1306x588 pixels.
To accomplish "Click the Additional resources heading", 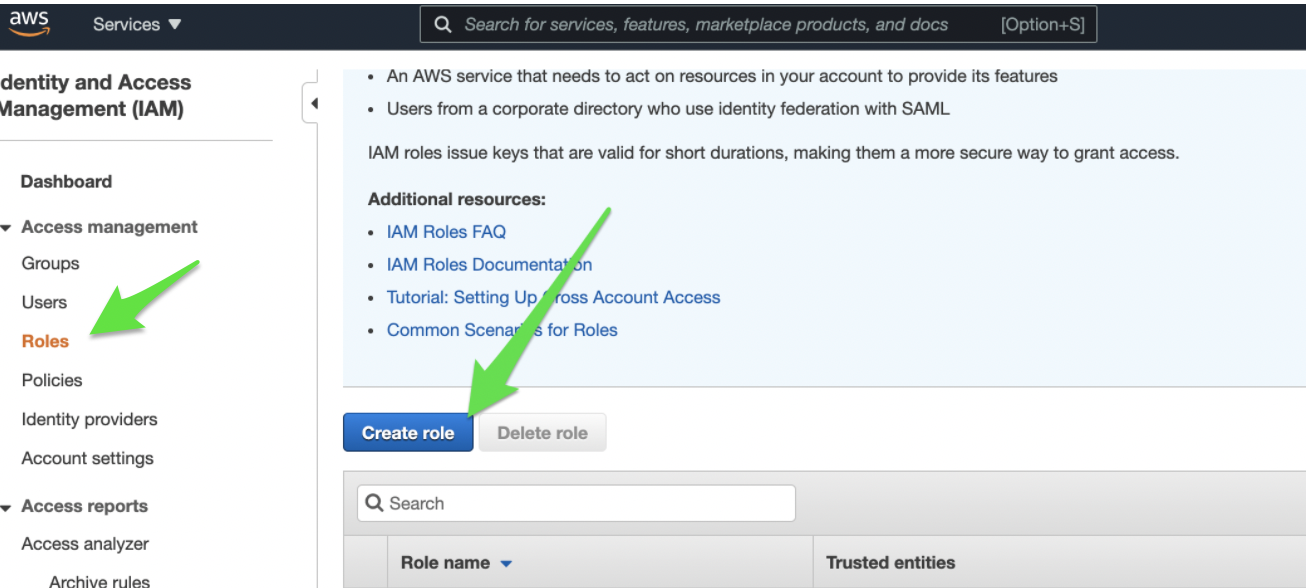I will click(457, 199).
